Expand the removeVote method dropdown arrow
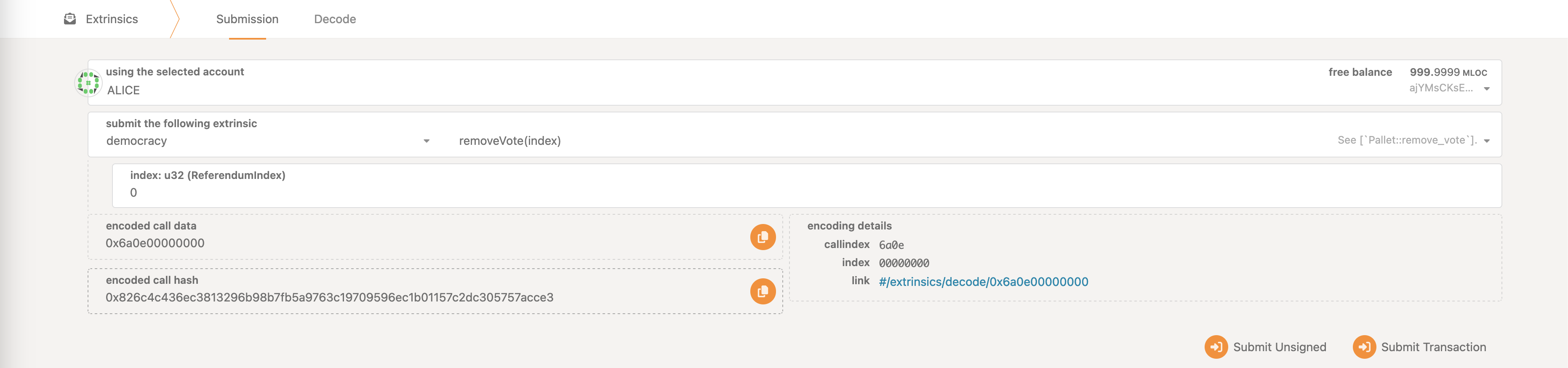1568x368 pixels. pyautogui.click(x=1486, y=141)
